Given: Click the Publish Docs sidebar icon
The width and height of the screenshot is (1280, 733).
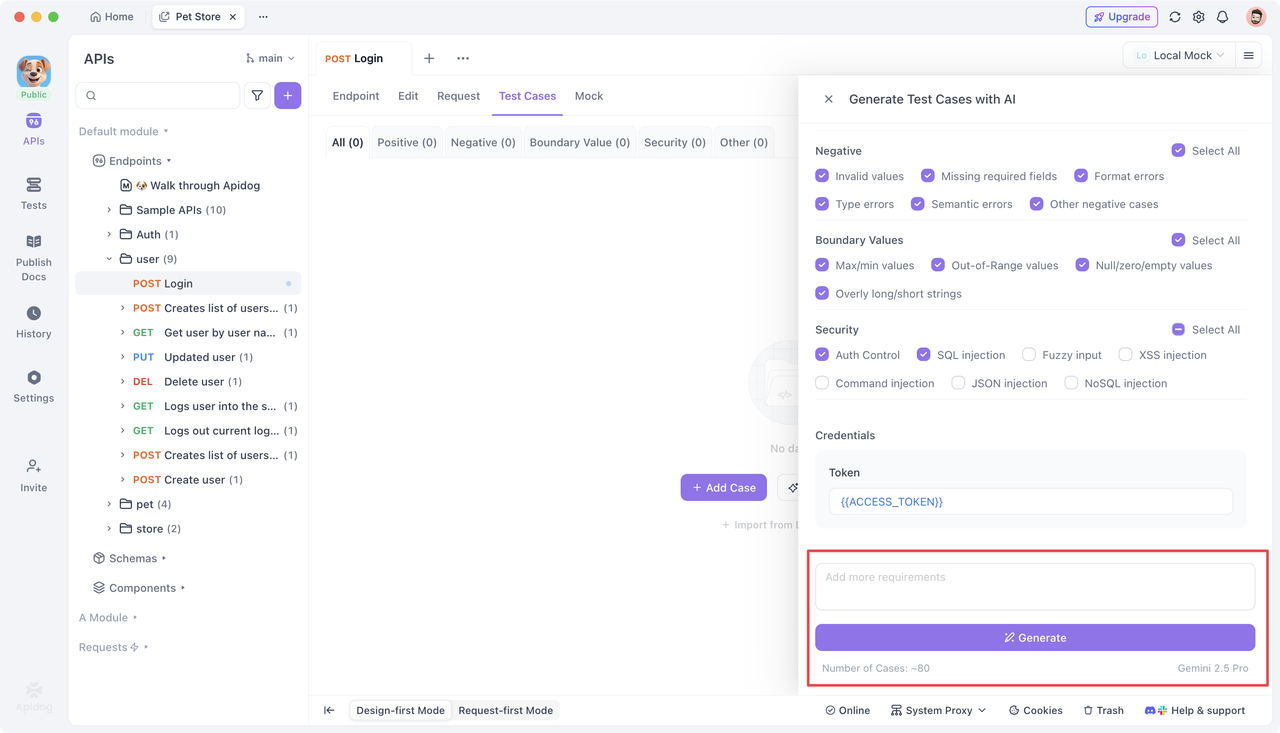Looking at the screenshot, I should tap(33, 257).
